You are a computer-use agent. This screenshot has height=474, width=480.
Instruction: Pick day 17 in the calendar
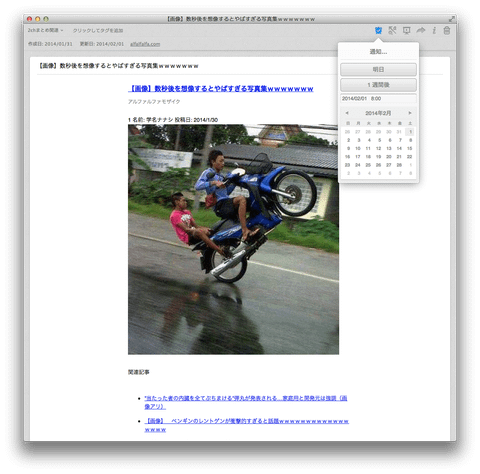pyautogui.click(x=358, y=157)
